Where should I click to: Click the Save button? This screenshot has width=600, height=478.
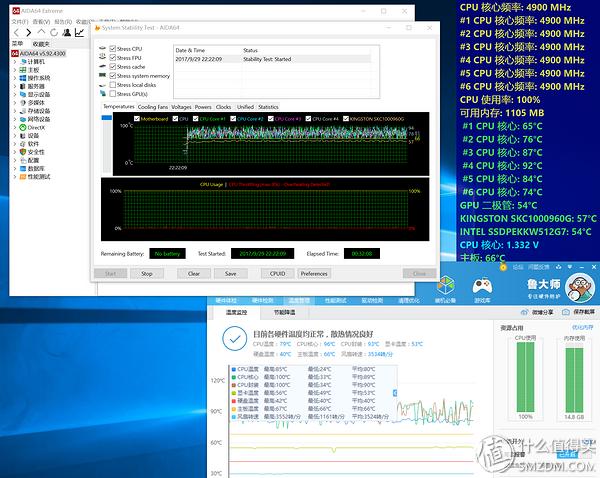(x=231, y=274)
